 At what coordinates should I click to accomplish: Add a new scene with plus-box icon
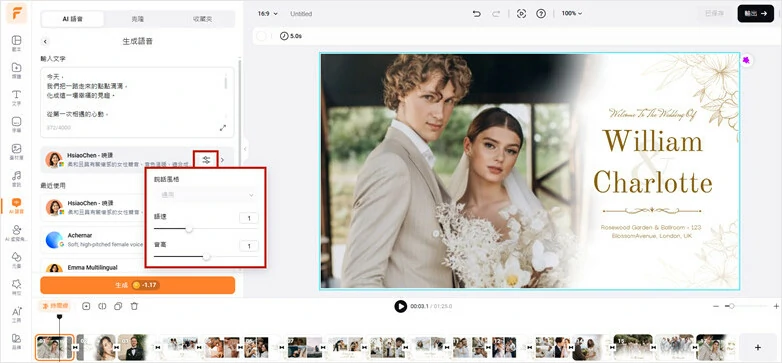point(86,306)
